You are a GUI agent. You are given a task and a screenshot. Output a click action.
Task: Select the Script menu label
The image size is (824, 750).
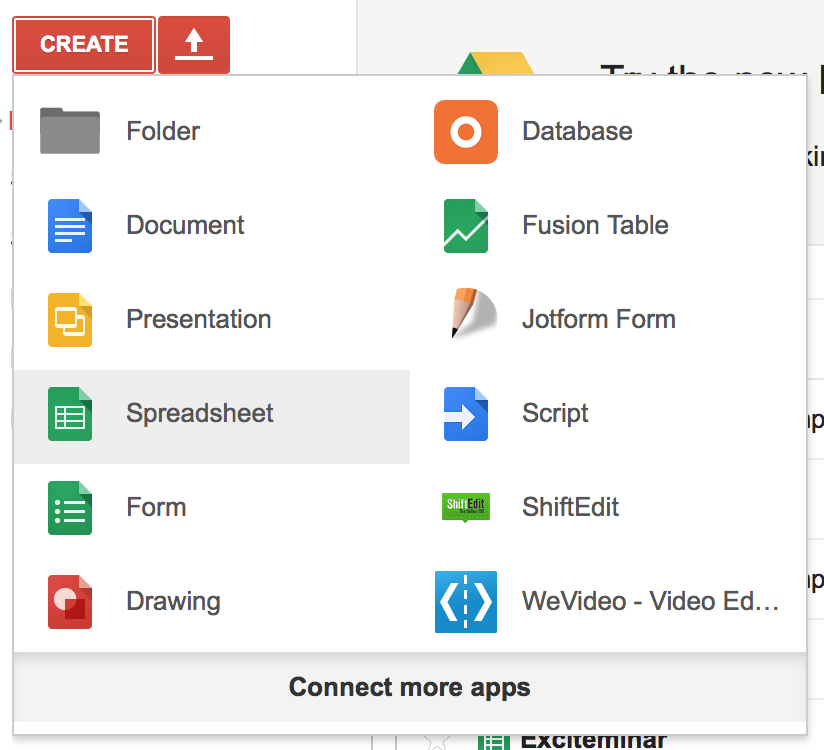[555, 413]
